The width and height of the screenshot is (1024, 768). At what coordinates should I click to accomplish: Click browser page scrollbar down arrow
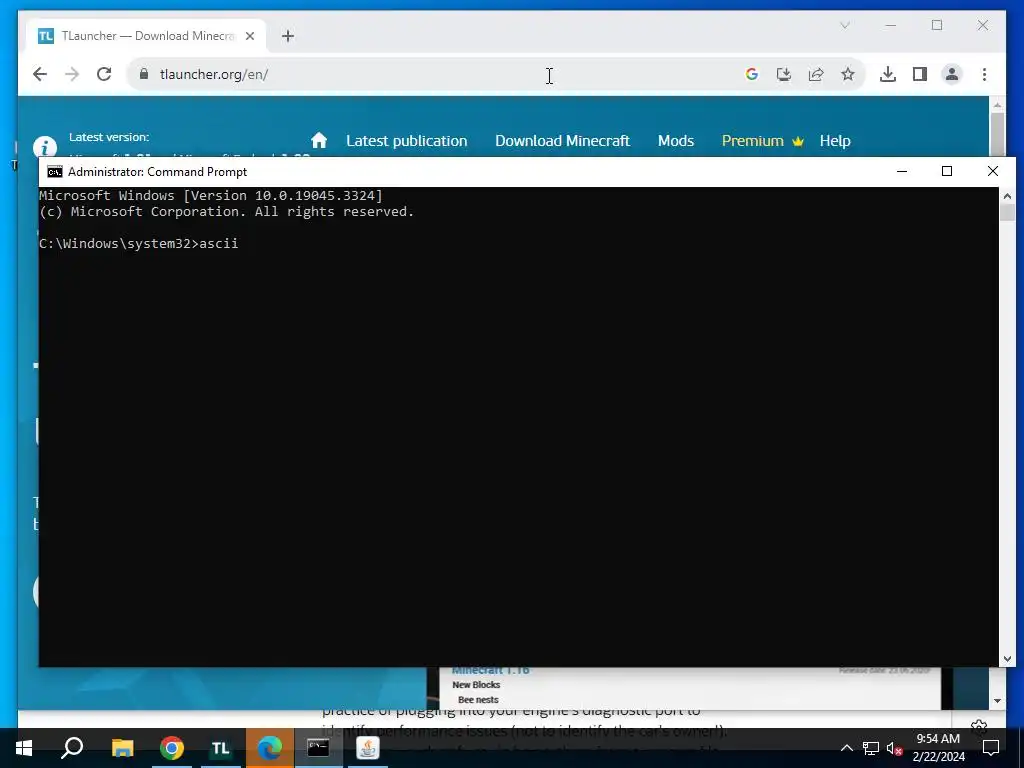(x=997, y=701)
